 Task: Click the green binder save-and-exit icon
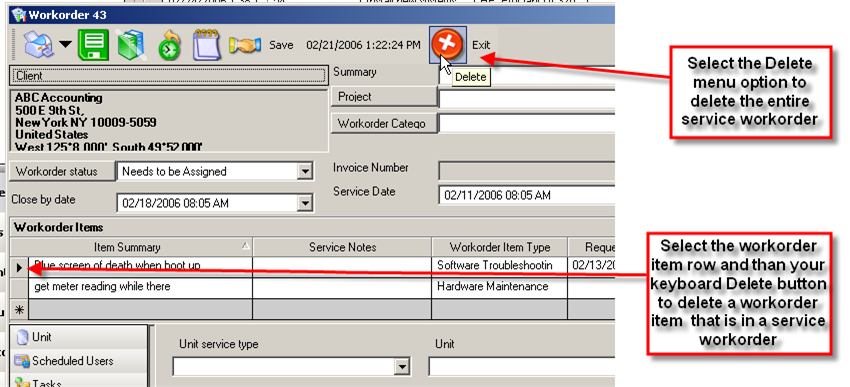click(x=131, y=45)
